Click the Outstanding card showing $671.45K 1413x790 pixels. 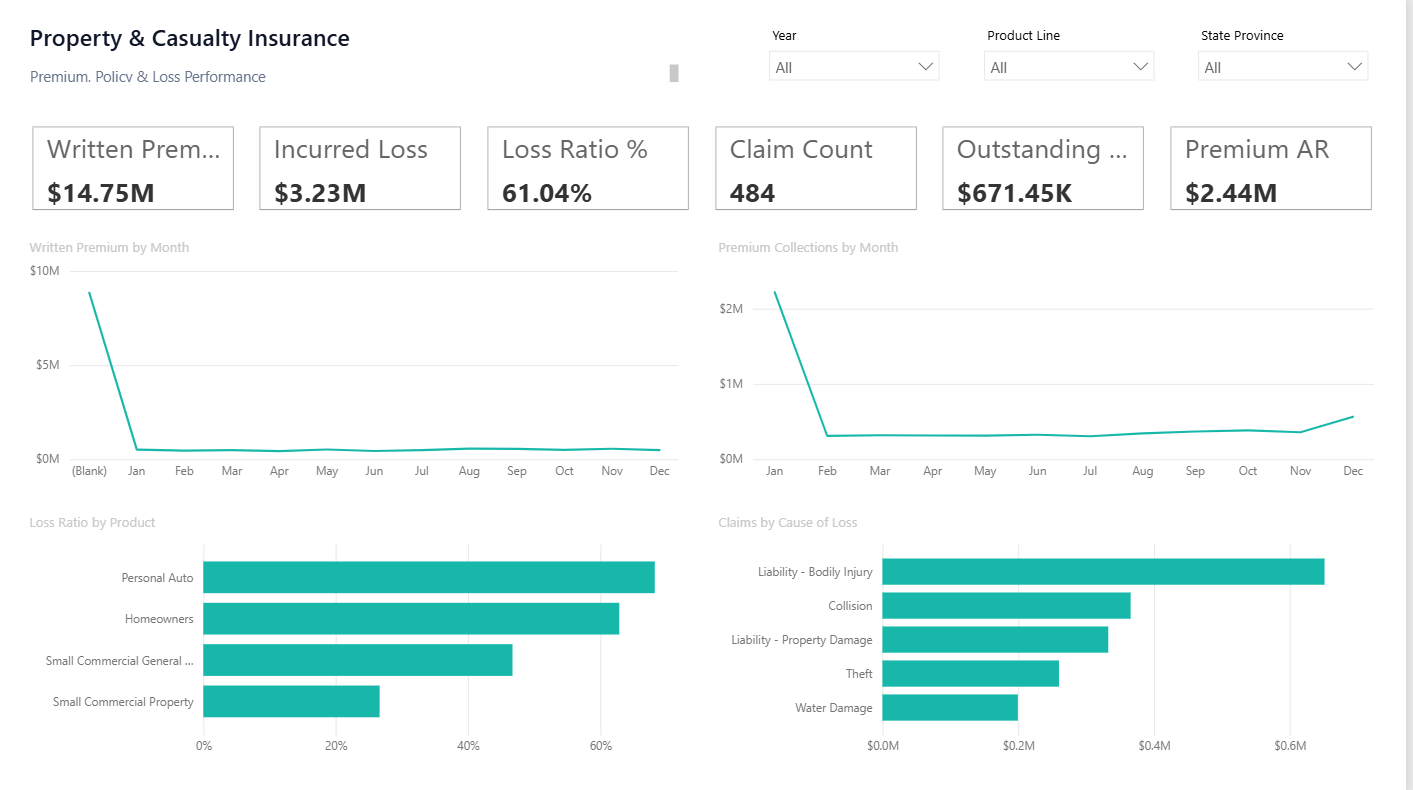pos(1043,168)
